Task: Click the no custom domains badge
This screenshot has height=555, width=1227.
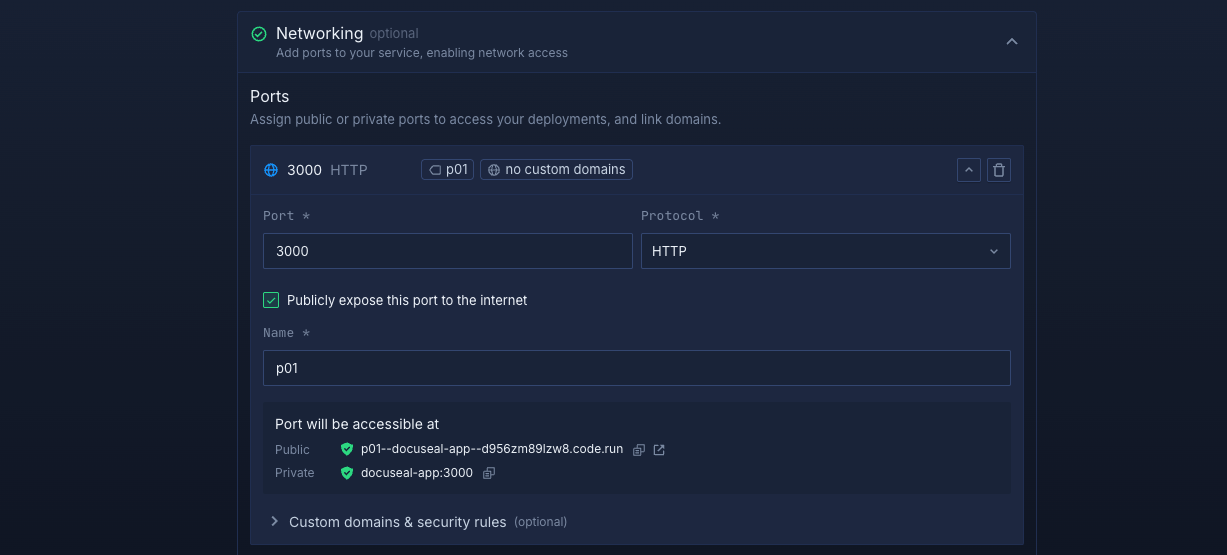Action: (556, 170)
